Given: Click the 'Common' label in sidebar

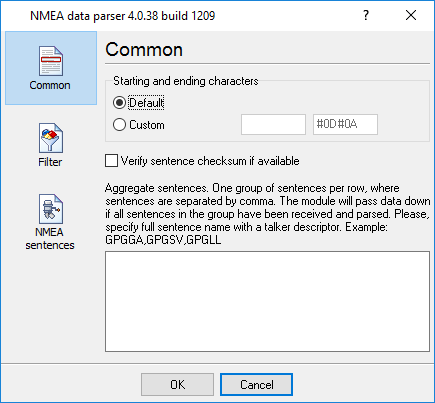Looking at the screenshot, I should (50, 85).
